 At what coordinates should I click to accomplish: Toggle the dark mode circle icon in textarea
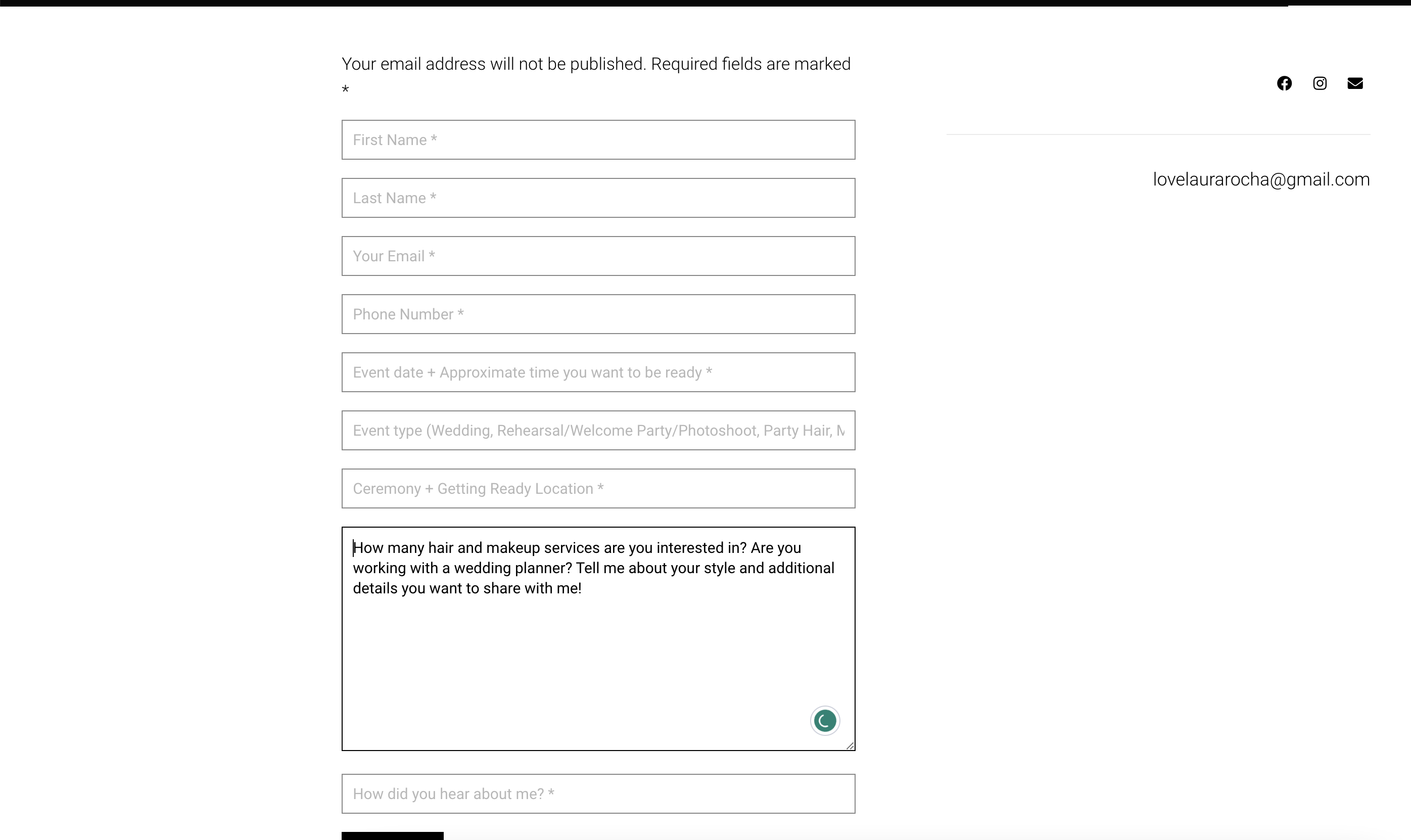point(825,720)
